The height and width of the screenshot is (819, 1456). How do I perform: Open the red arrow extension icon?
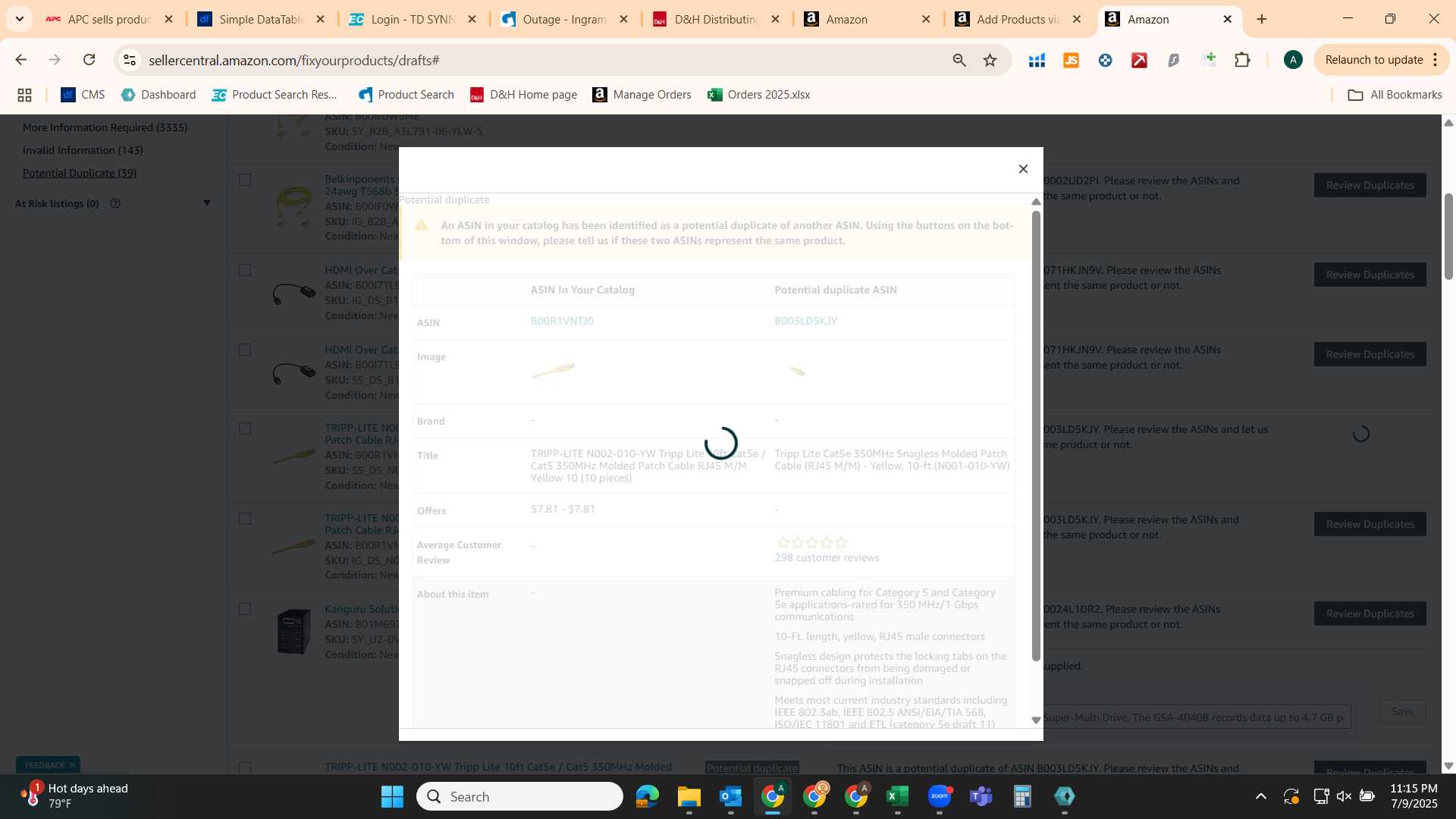coord(1139,60)
